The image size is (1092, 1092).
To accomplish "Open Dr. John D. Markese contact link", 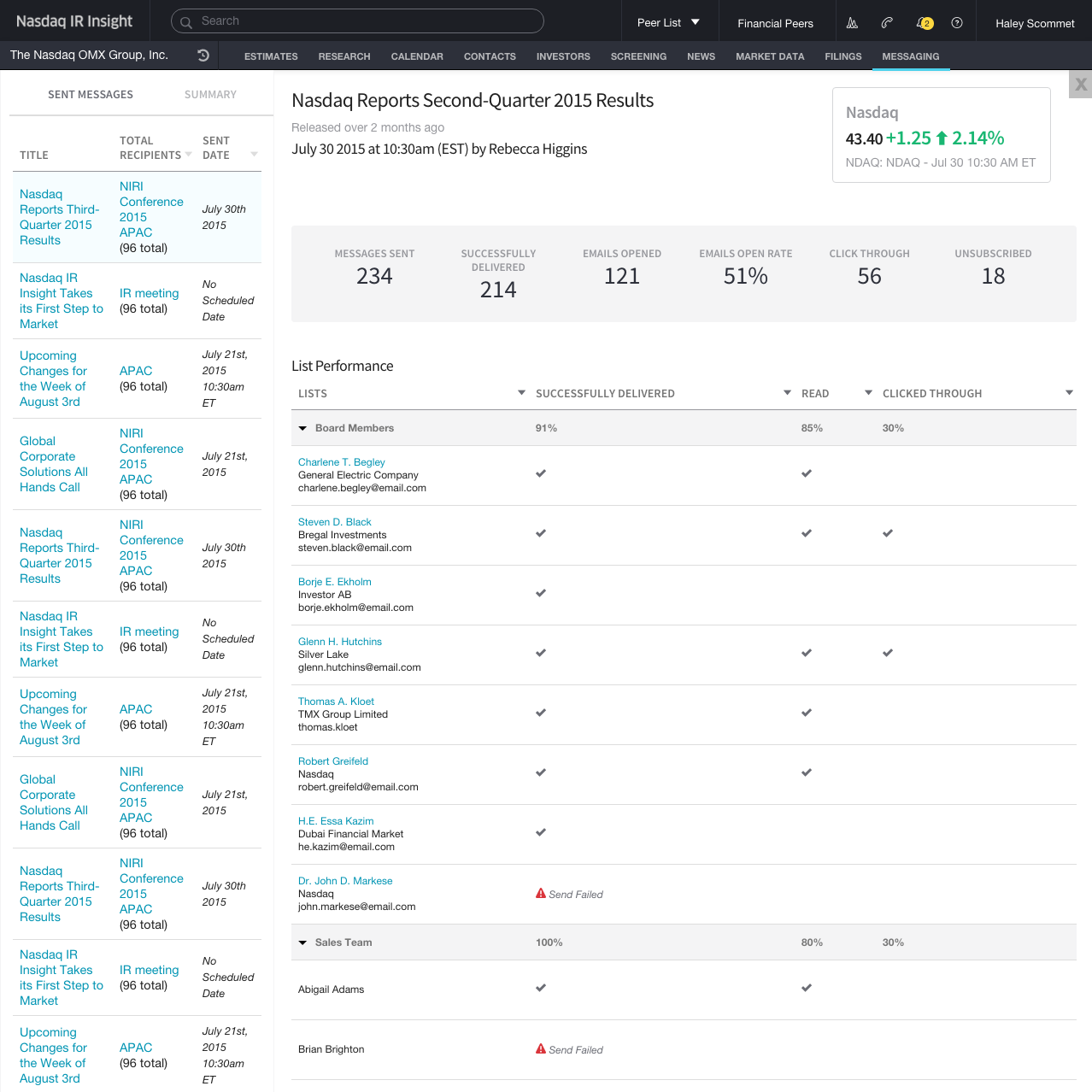I will click(x=345, y=881).
